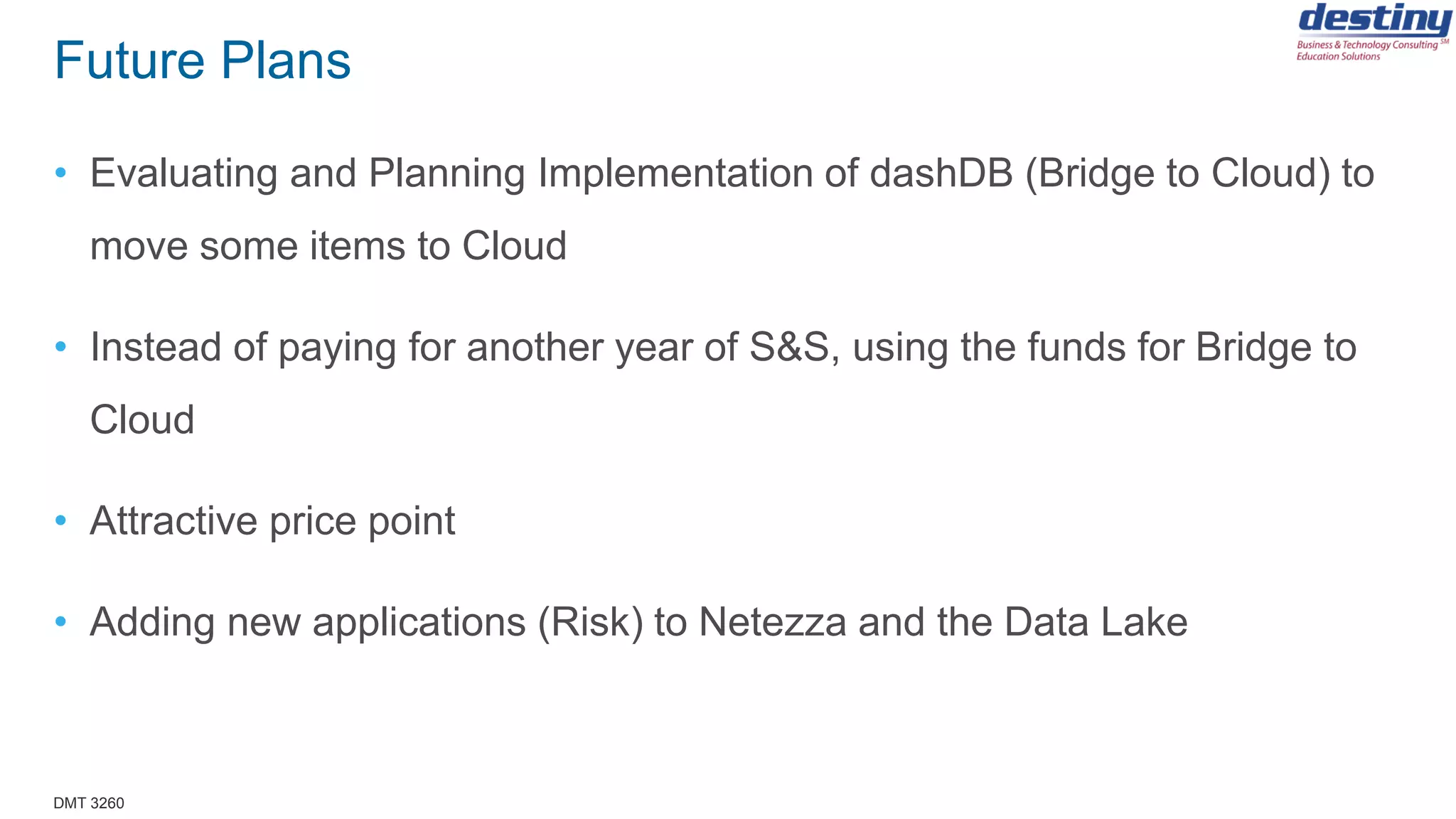Image resolution: width=1456 pixels, height=819 pixels.
Task: Click the 'Education Solutions' text under logo
Action: (1338, 57)
